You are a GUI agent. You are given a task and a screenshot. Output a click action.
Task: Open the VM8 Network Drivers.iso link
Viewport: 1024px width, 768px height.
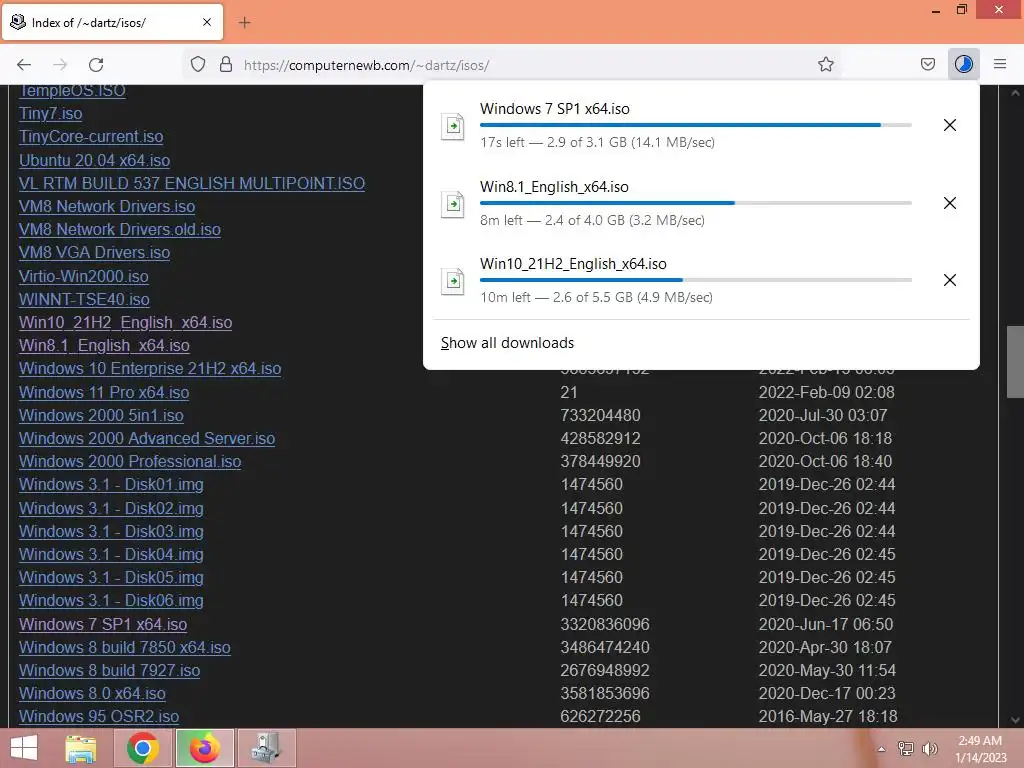(107, 206)
